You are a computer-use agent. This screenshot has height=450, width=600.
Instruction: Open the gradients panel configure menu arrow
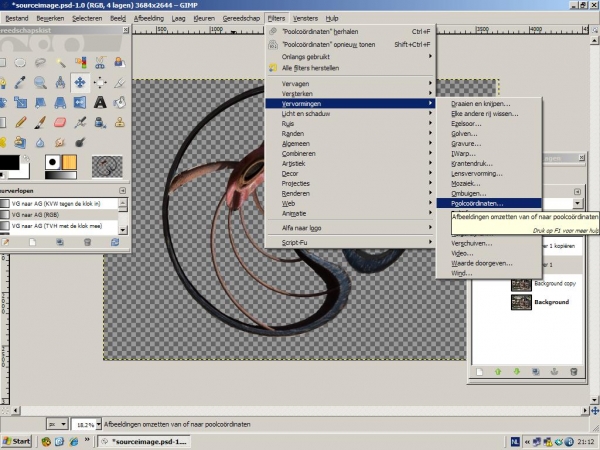coord(122,190)
